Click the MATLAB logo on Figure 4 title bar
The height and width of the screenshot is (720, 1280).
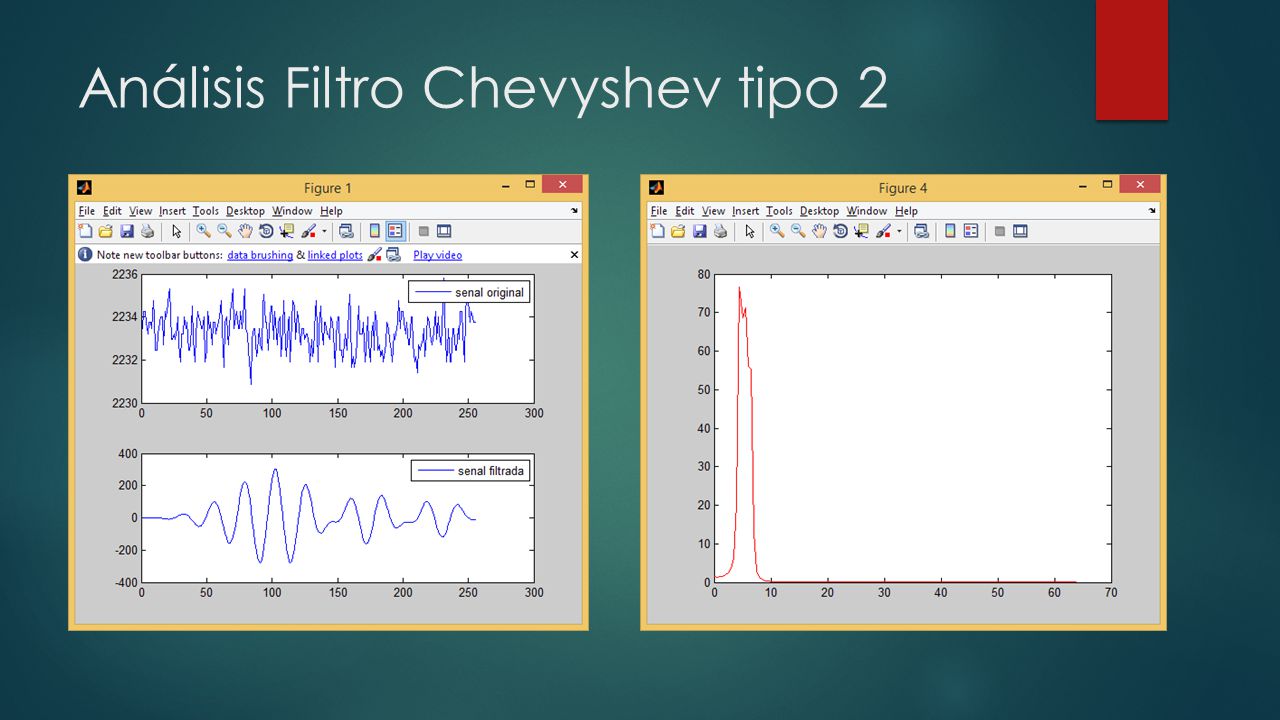coord(657,187)
